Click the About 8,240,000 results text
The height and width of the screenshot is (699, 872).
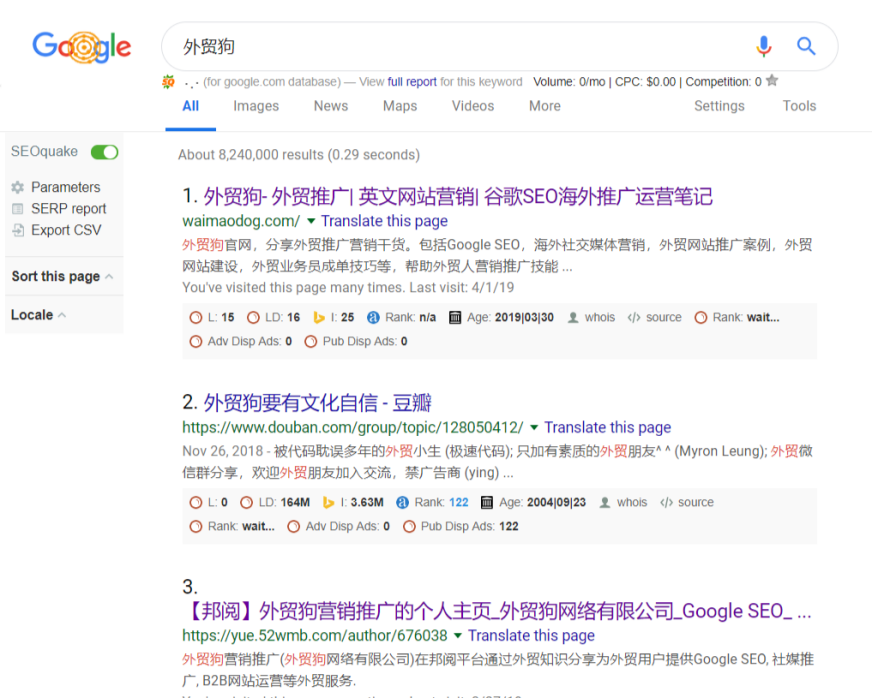point(299,155)
